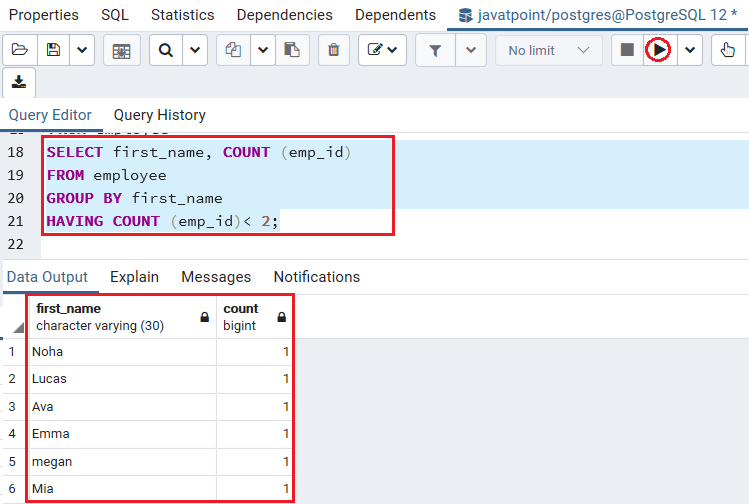The width and height of the screenshot is (749, 504).
Task: Expand the execute options dropdown arrow
Action: pyautogui.click(x=690, y=50)
